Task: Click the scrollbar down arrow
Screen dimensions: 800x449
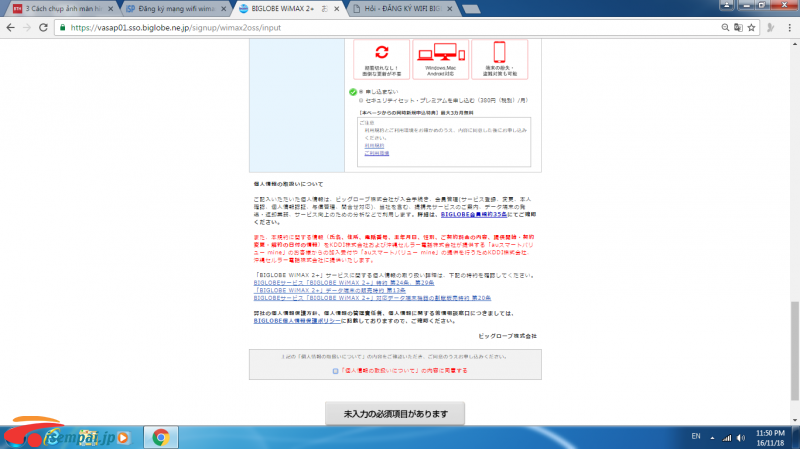Action: click(x=794, y=420)
